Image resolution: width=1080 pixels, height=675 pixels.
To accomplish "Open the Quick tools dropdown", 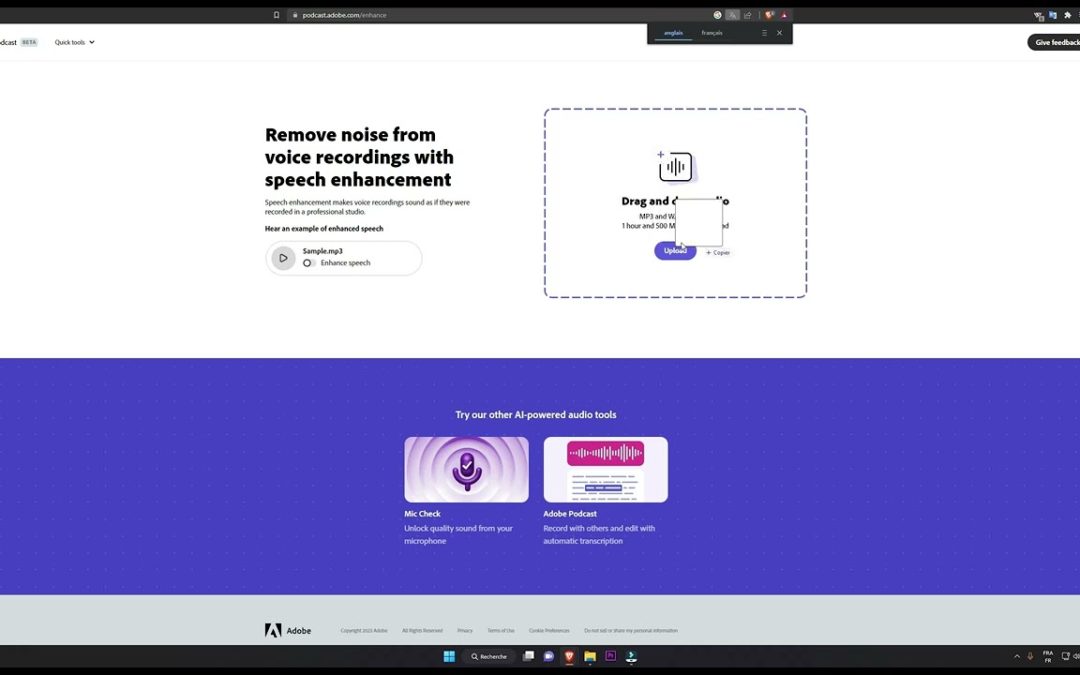I will coord(74,42).
